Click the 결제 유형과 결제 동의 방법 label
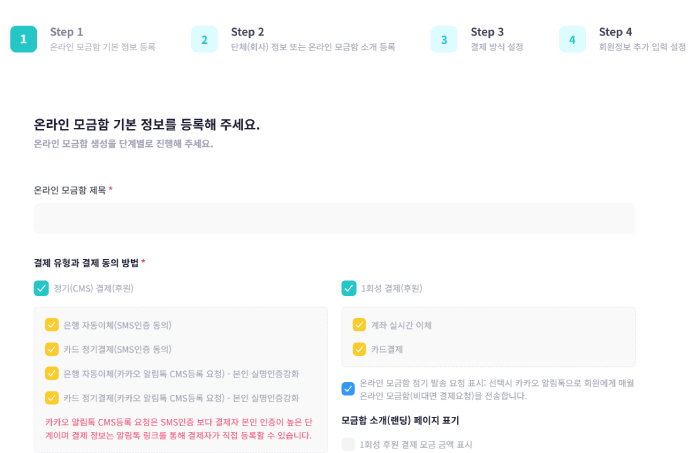Viewport: 700px width, 453px height. pos(87,263)
